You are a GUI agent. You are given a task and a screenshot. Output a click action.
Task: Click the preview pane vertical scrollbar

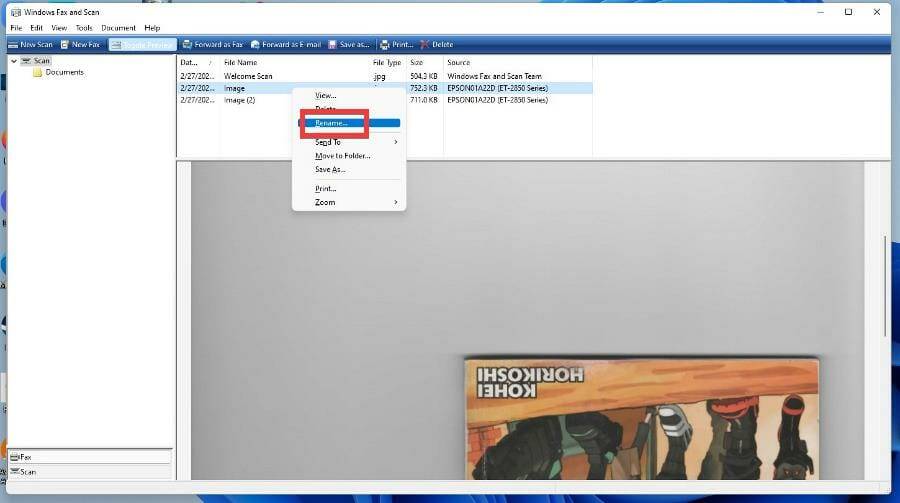[x=885, y=287]
